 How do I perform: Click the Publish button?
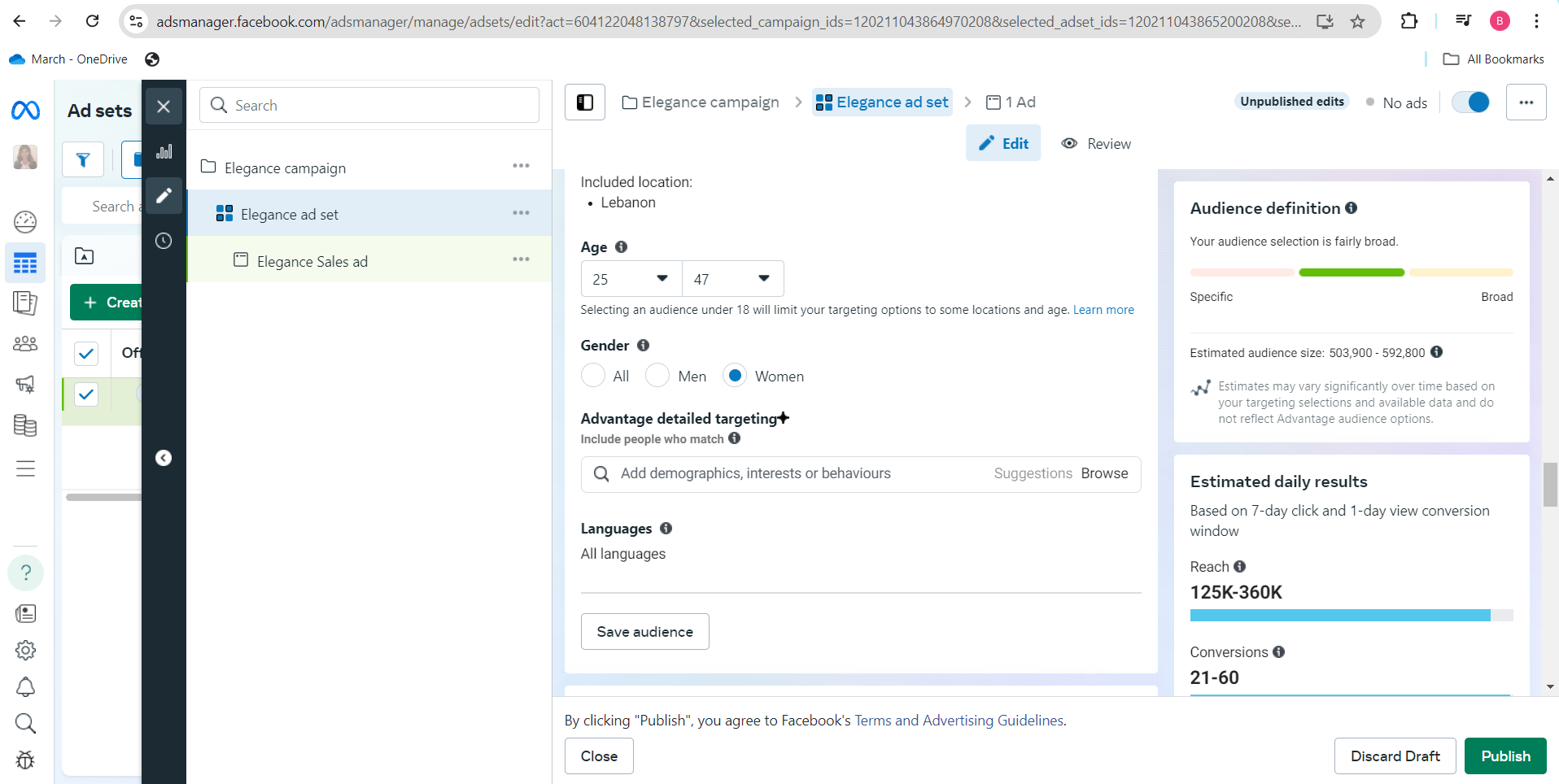(1505, 756)
